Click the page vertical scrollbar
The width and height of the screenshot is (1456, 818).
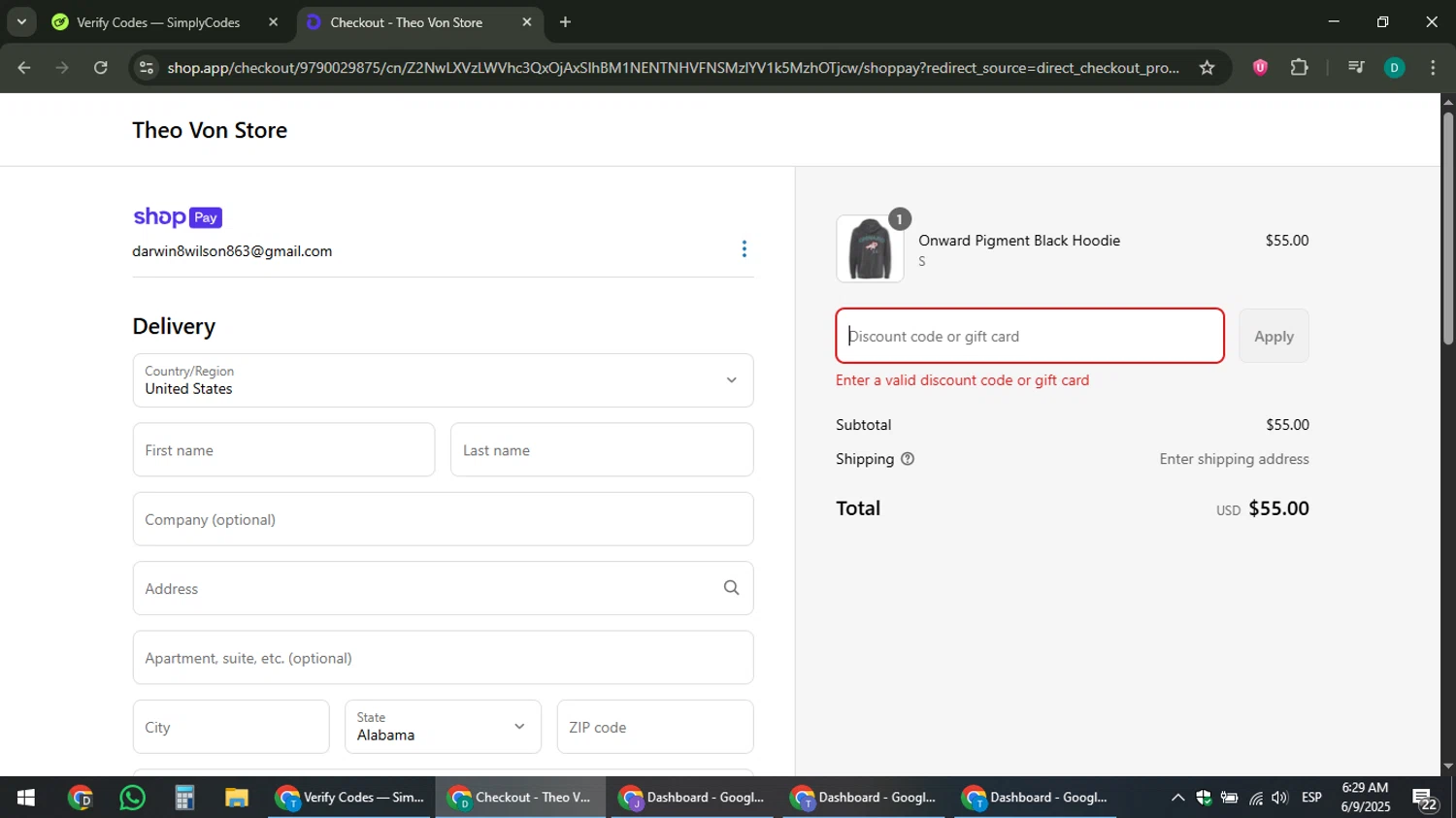(x=1448, y=228)
